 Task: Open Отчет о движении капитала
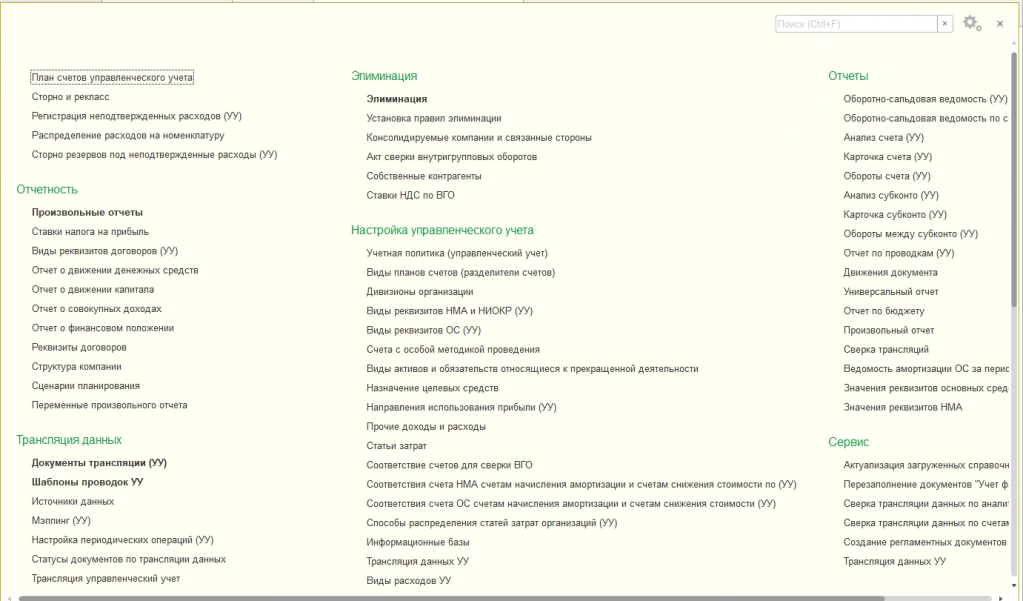pyautogui.click(x=93, y=289)
